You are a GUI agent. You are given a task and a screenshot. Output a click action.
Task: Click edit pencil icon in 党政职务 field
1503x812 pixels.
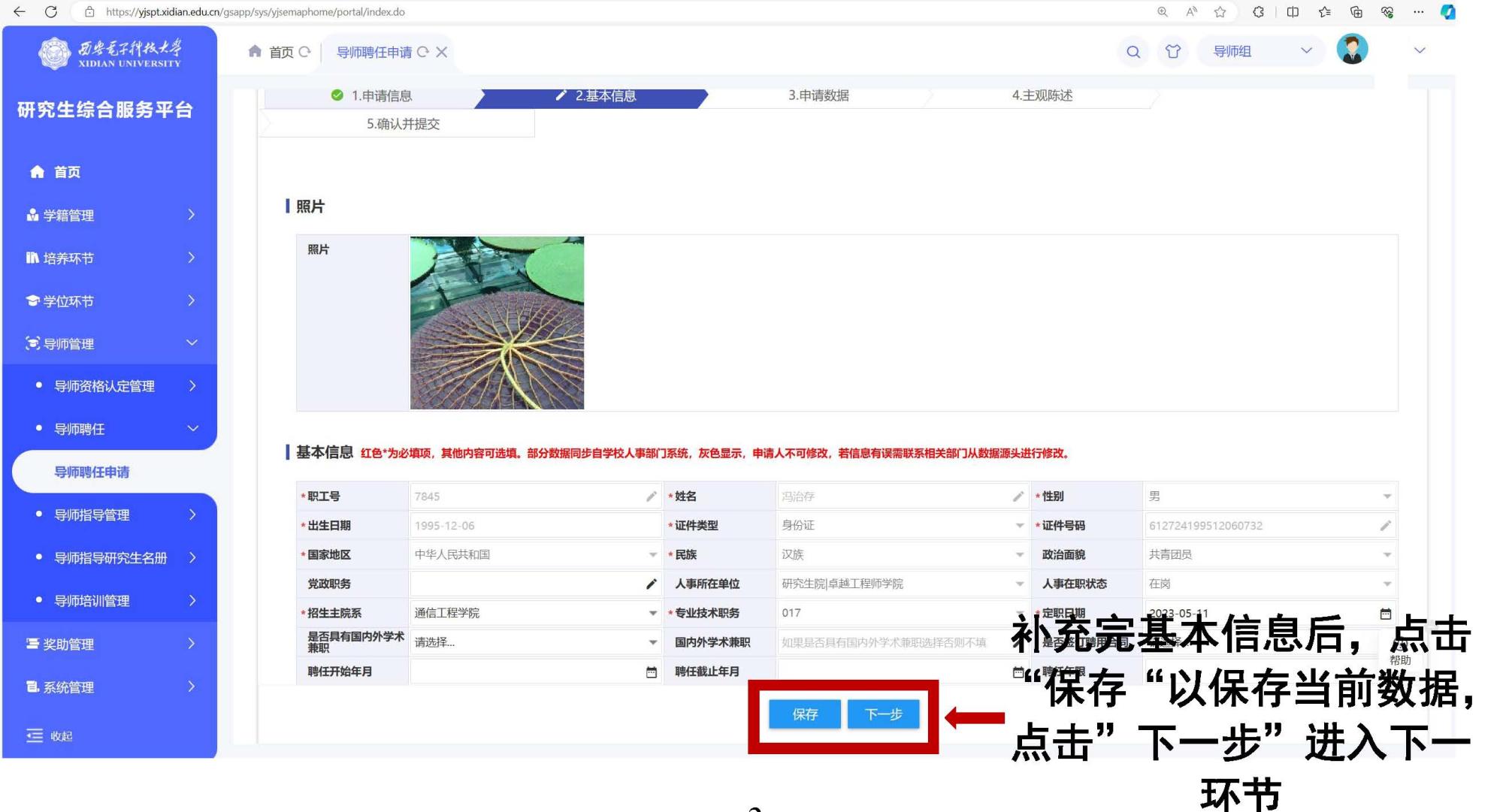(652, 584)
